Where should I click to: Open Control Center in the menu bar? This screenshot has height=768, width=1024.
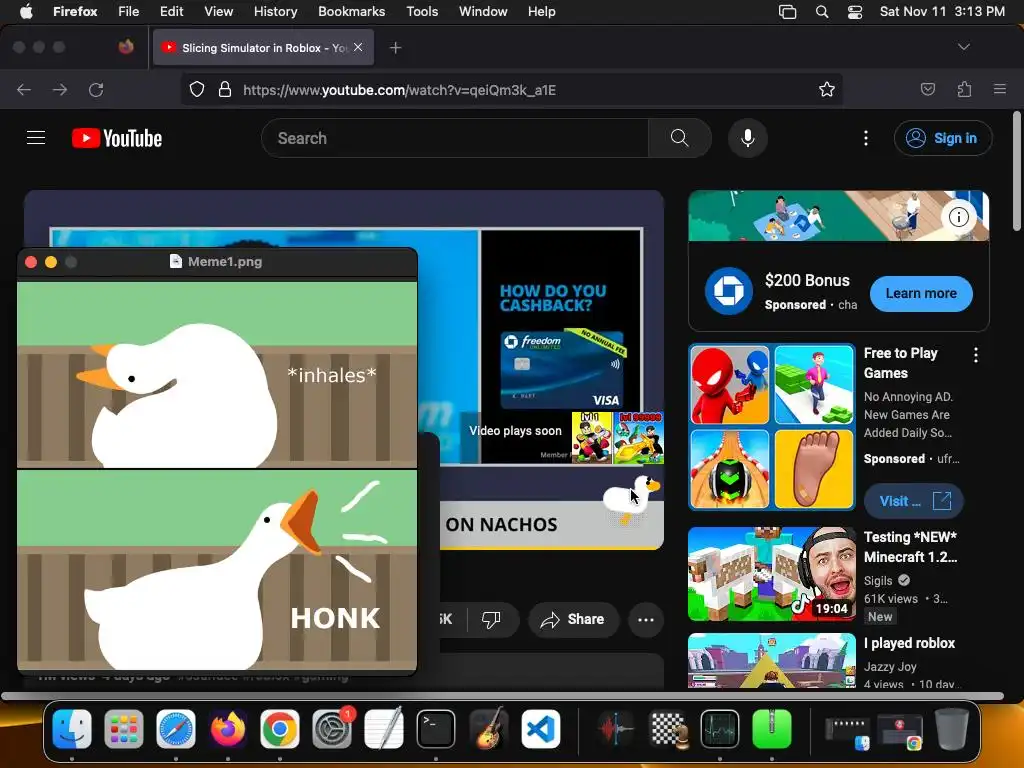(x=855, y=11)
